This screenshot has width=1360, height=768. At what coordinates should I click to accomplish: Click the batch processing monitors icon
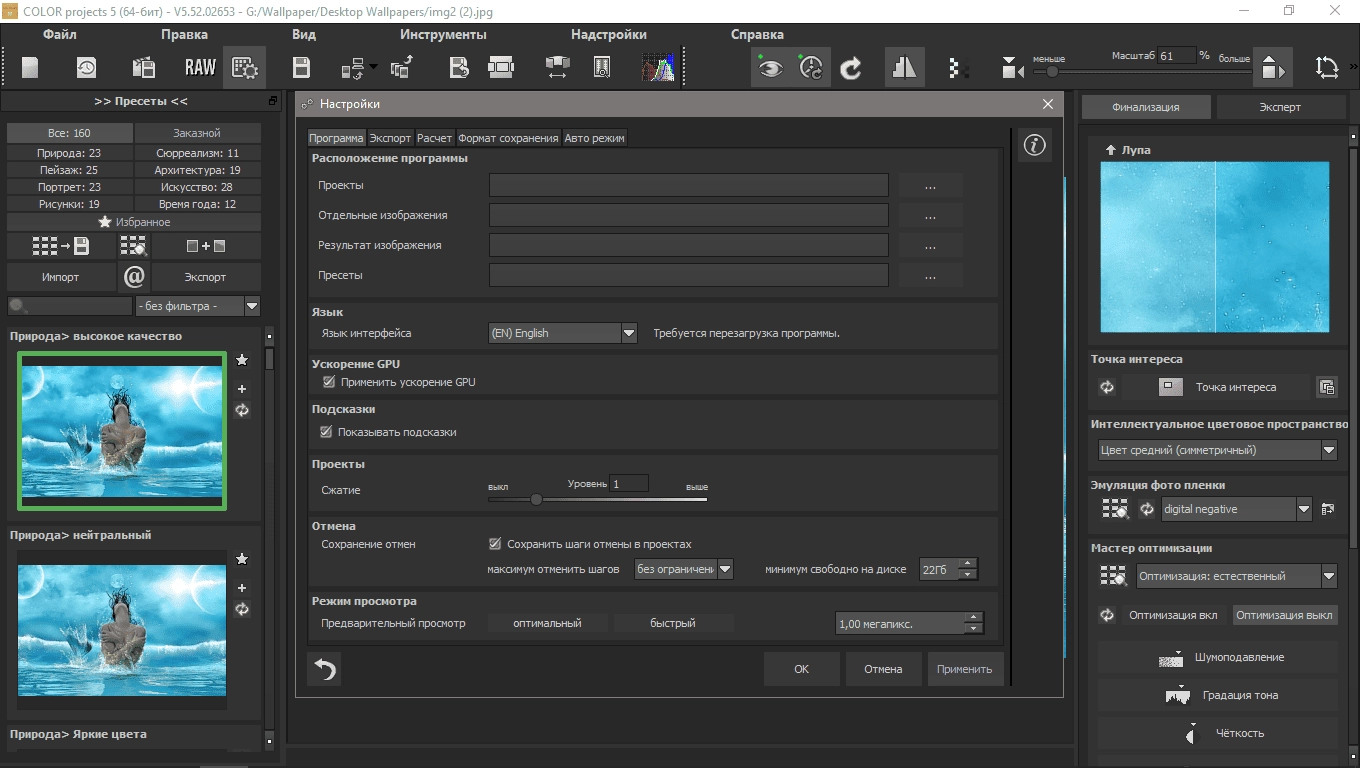[352, 68]
